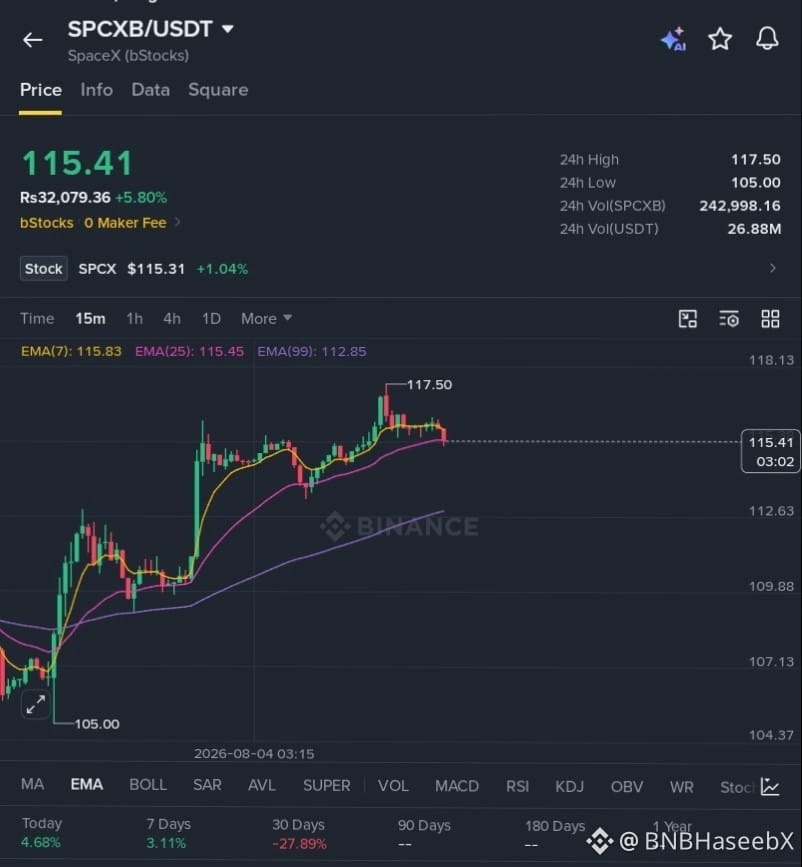Tap the 24h High value 117.50
The height and width of the screenshot is (867, 802).
(756, 160)
